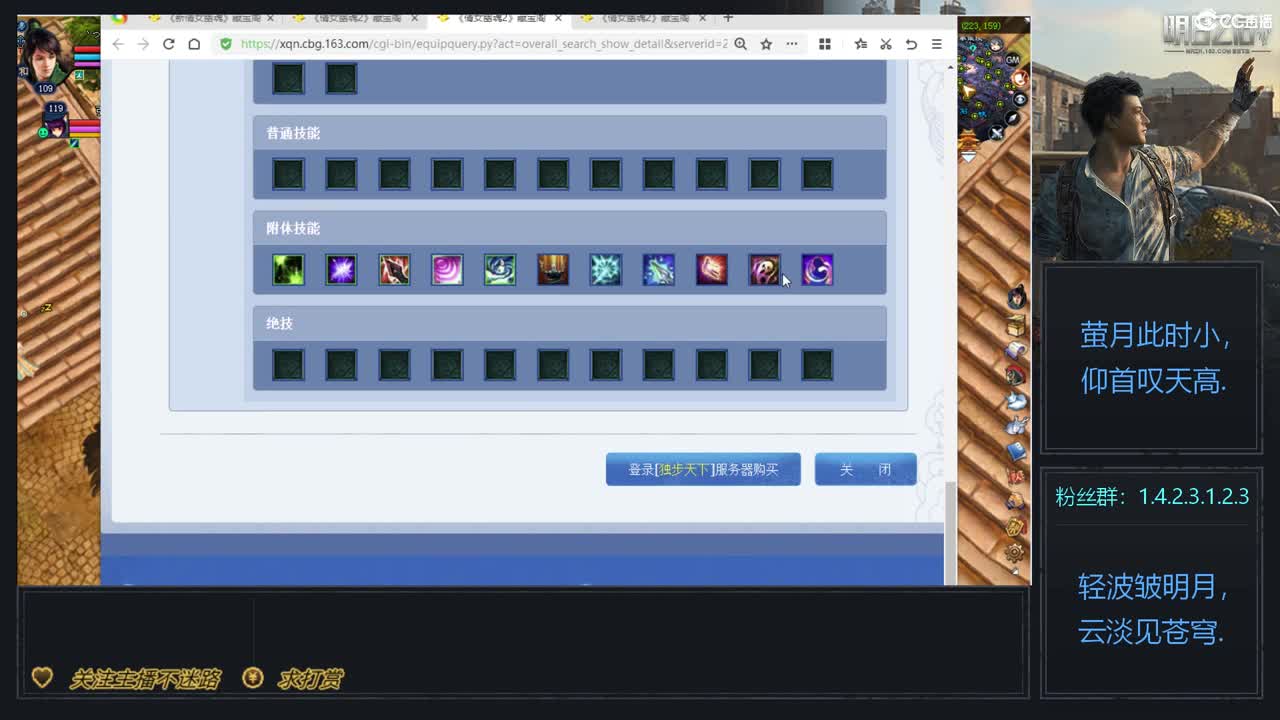Bookmark this page with the star
This screenshot has width=1280, height=720.
[766, 44]
